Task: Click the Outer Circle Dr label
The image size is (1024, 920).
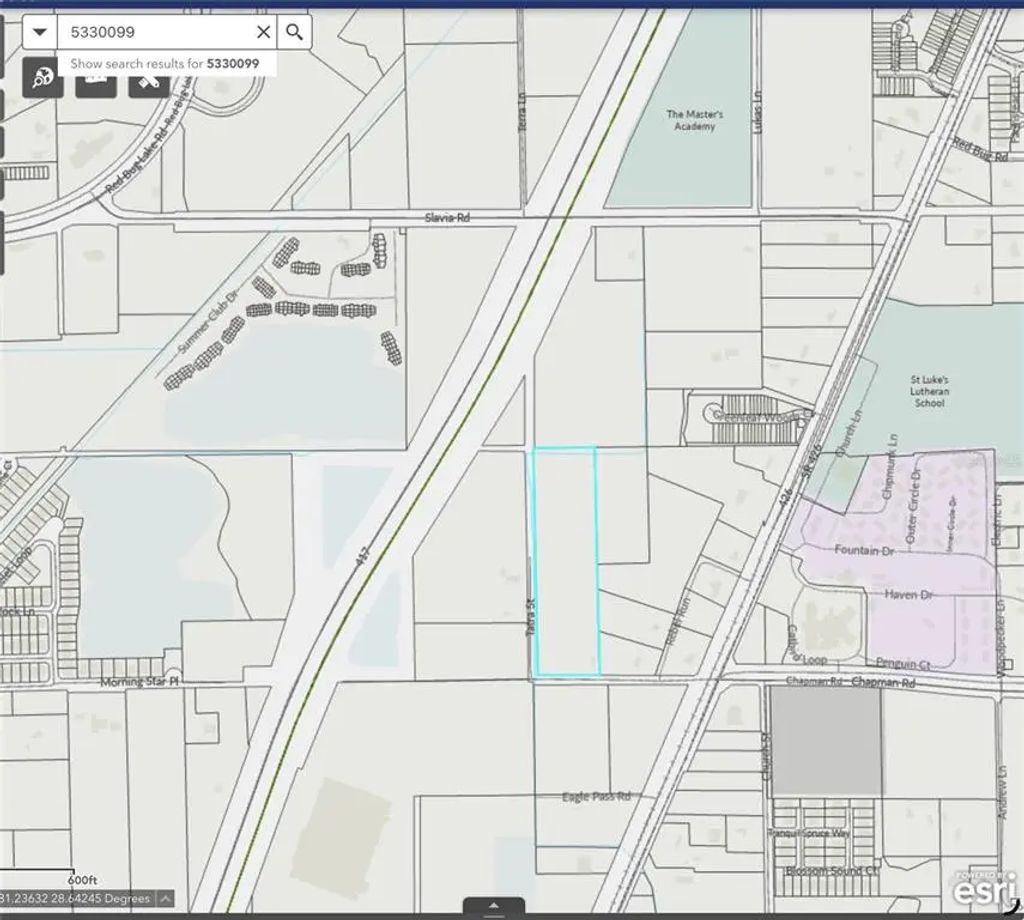Action: (x=912, y=505)
